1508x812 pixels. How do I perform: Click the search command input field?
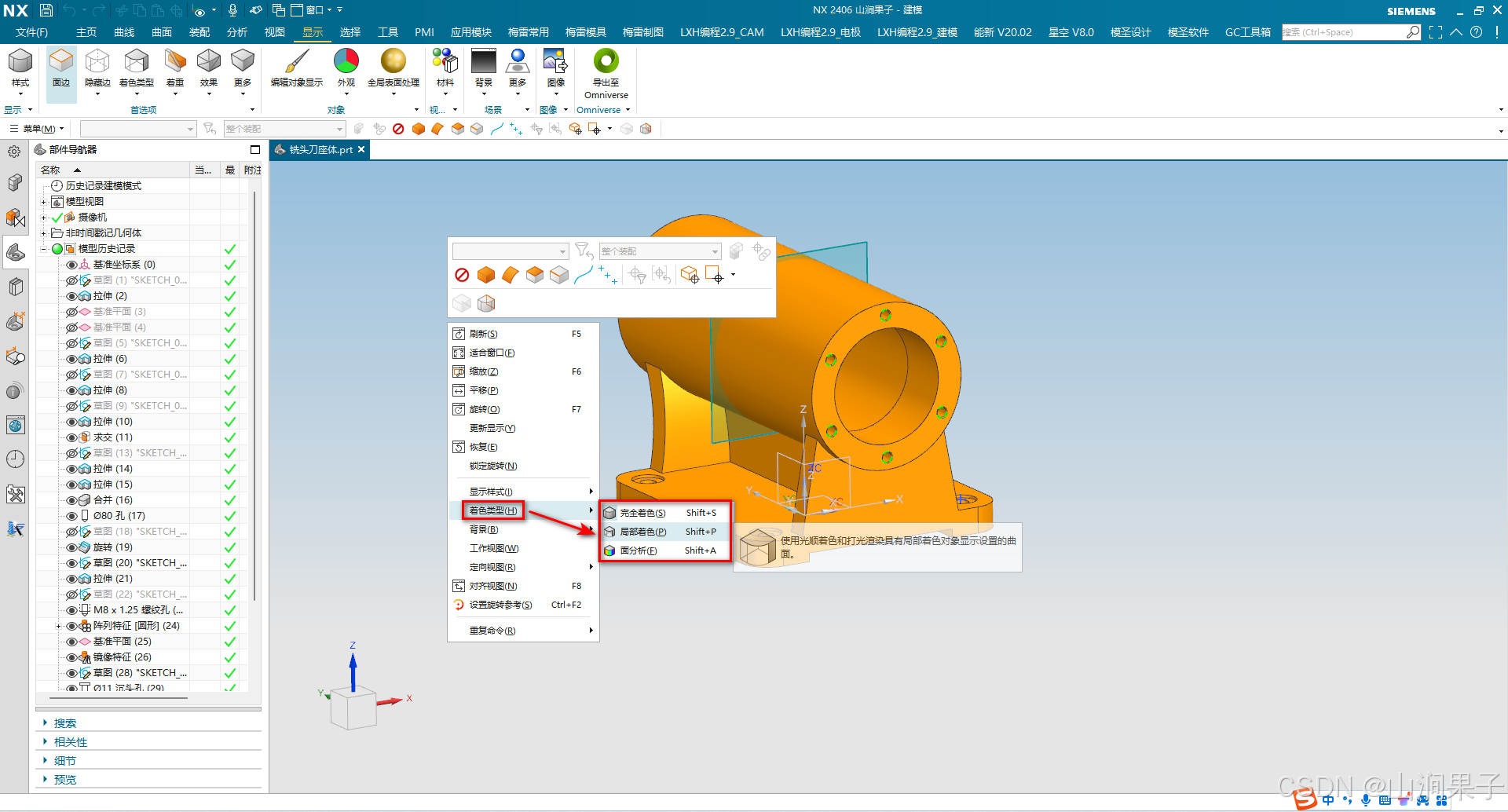[1343, 32]
